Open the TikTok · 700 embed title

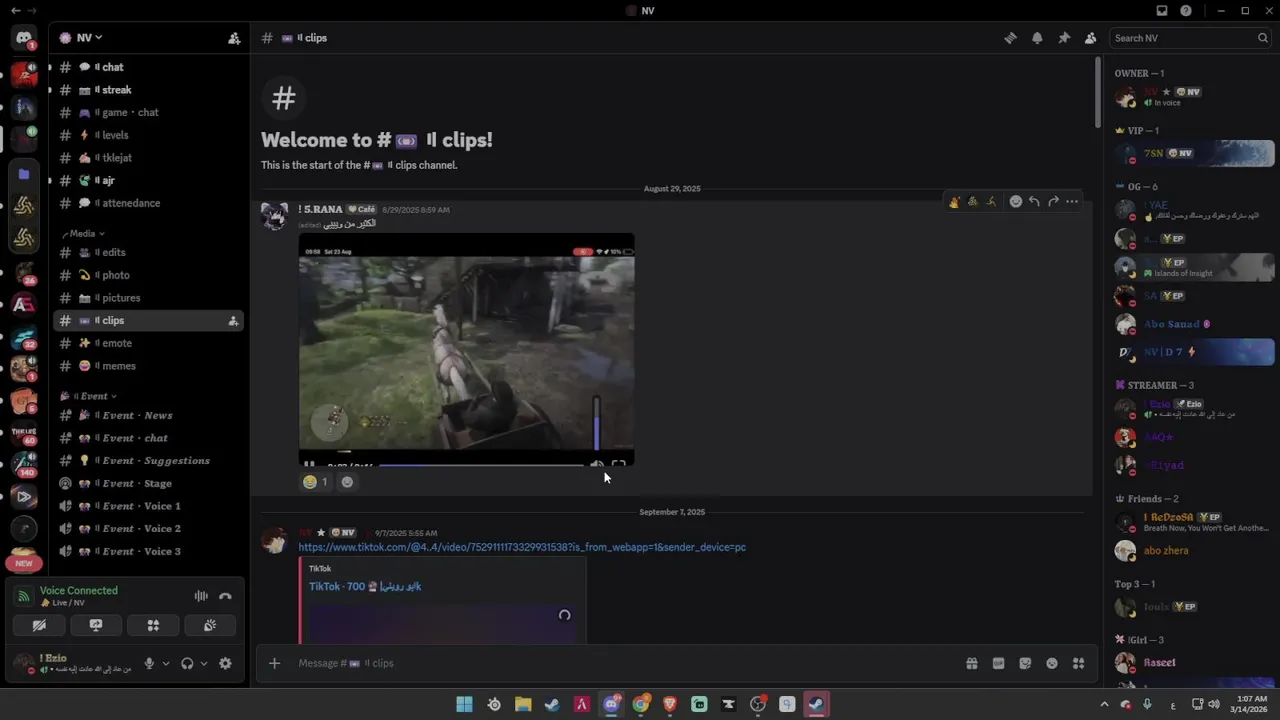pyautogui.click(x=365, y=587)
